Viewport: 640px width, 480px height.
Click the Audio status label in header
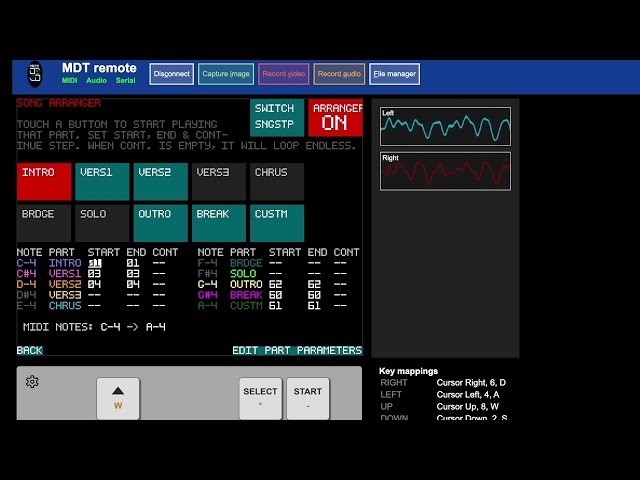96,80
